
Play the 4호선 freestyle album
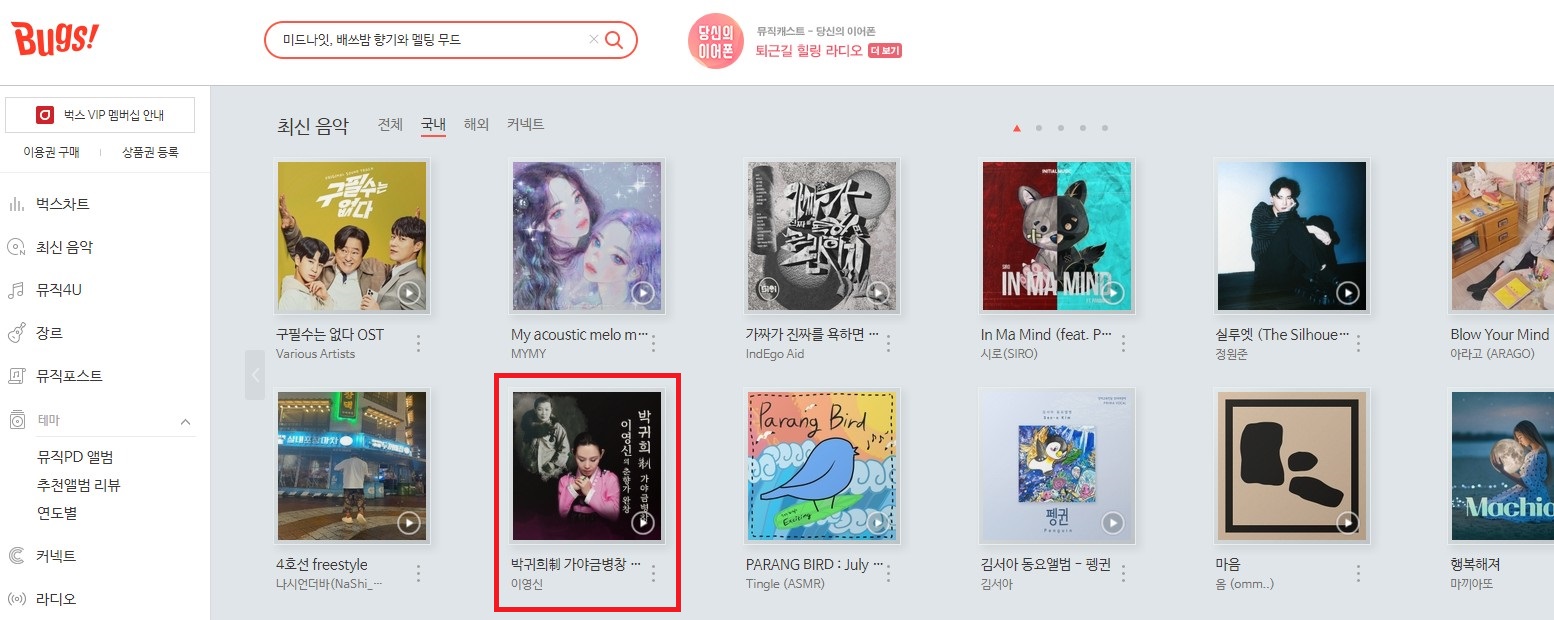[x=408, y=523]
